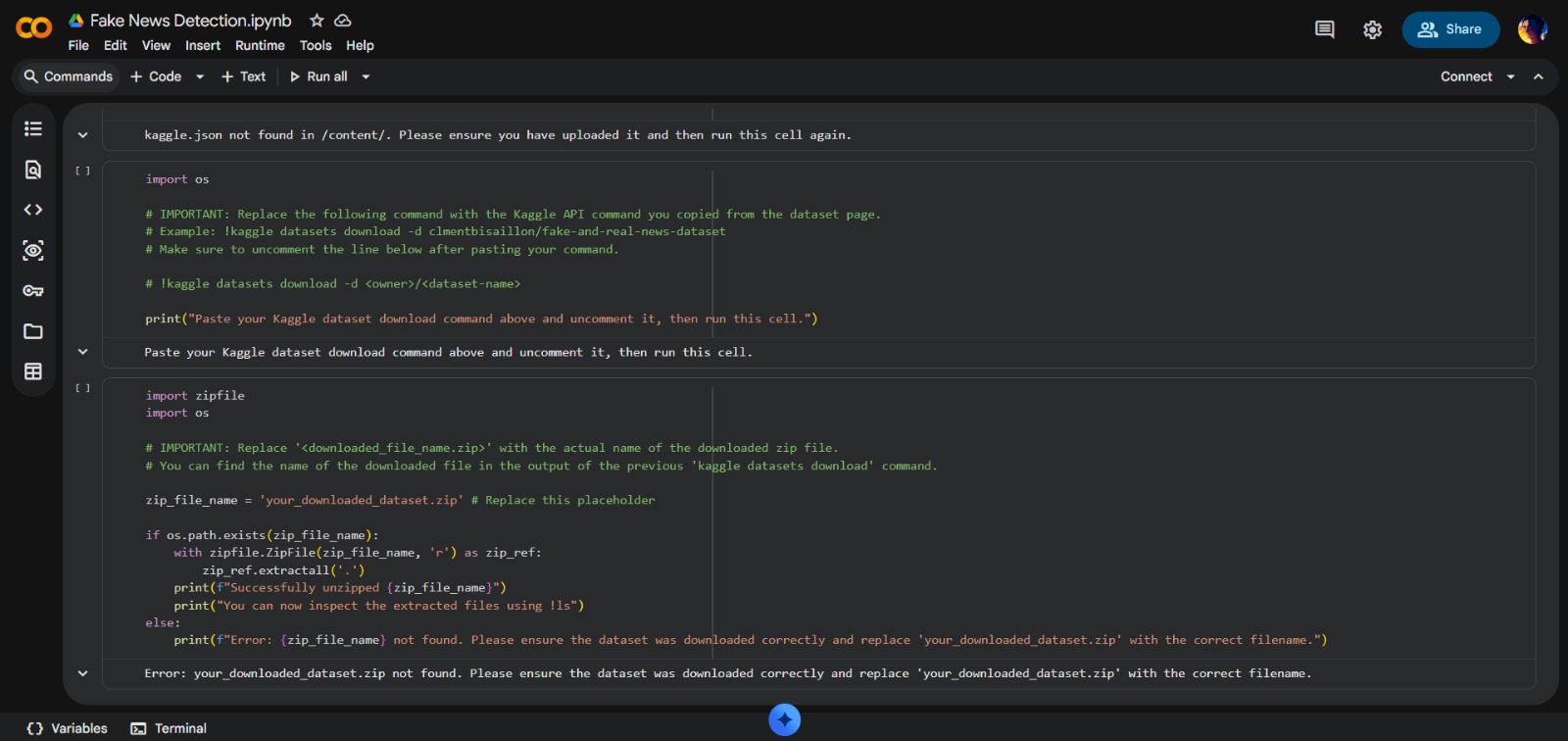Open the Tools menu
1568x741 pixels.
pyautogui.click(x=316, y=45)
